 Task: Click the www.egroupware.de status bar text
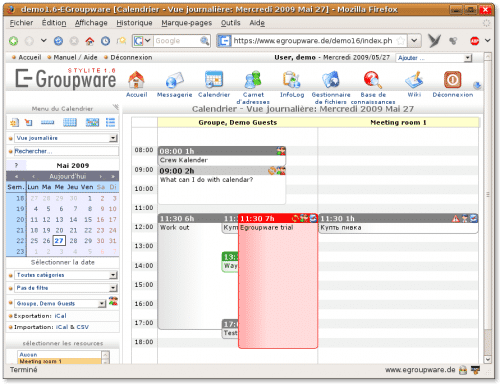420,370
